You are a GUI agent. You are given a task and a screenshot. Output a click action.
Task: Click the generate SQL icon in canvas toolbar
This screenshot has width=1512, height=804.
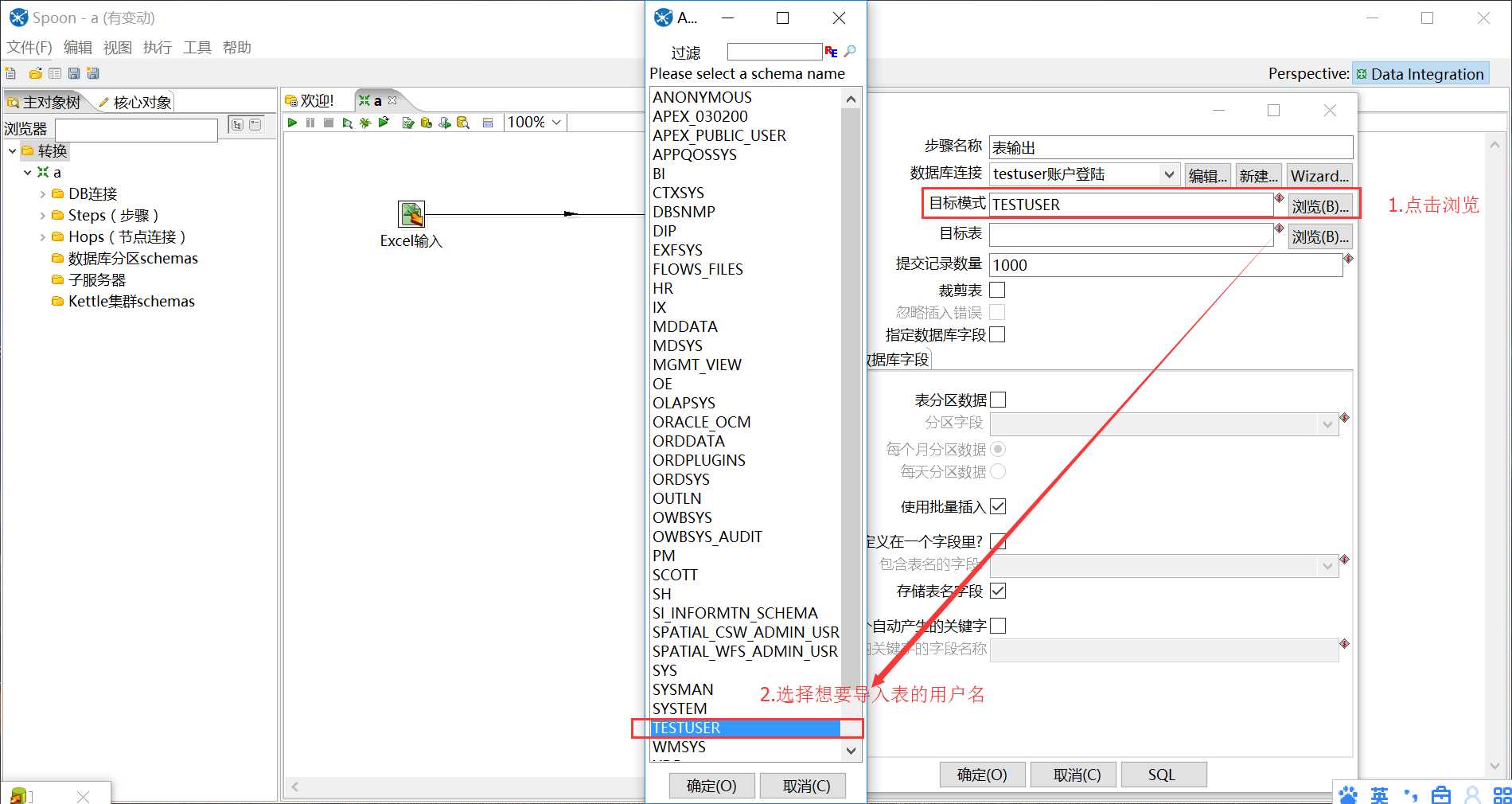444,123
